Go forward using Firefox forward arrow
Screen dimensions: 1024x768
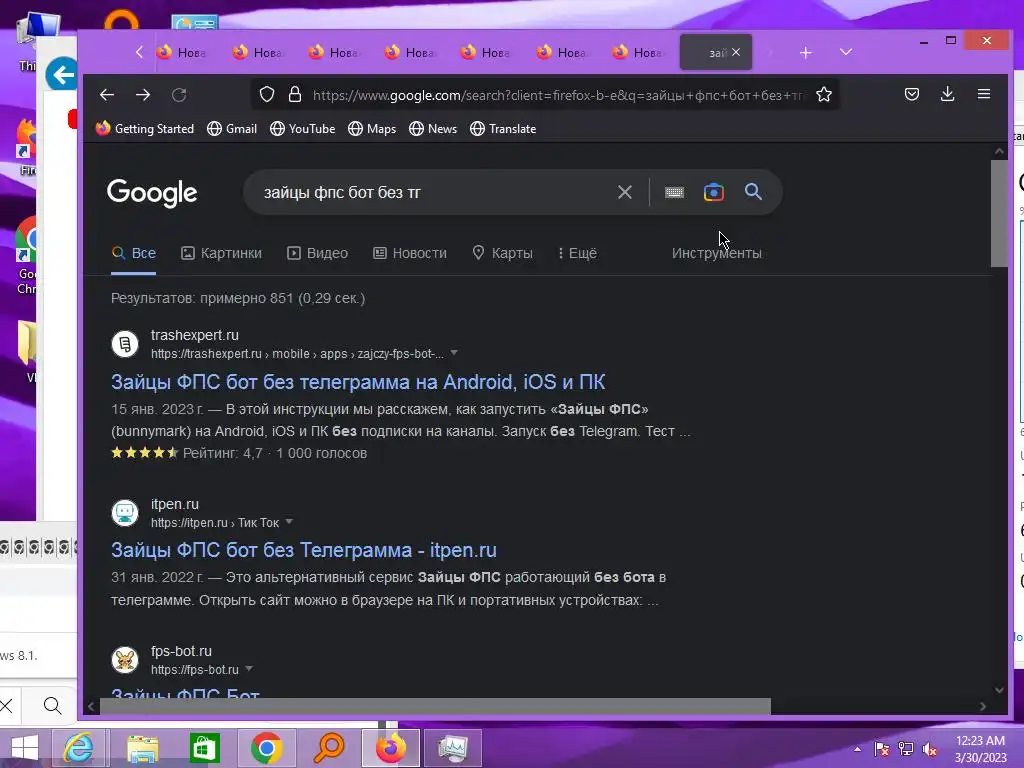[143, 95]
